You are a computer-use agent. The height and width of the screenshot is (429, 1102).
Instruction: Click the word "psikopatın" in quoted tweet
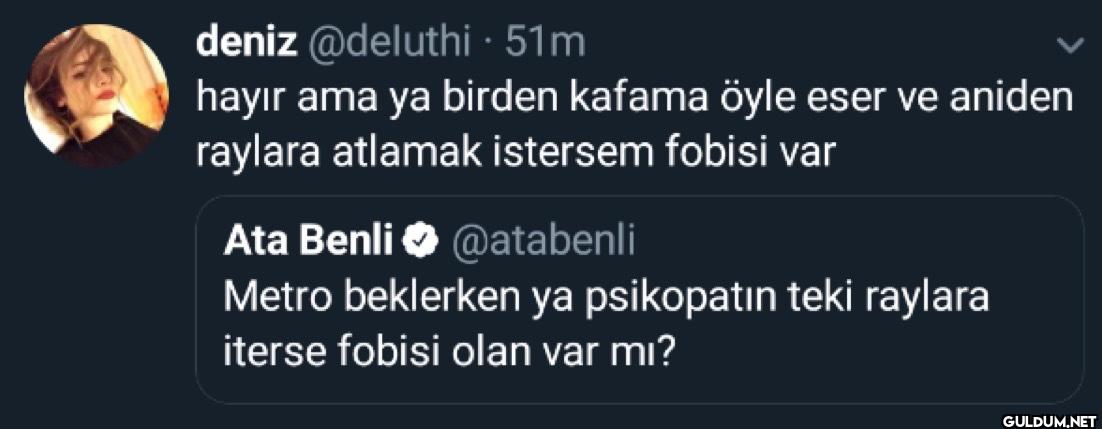pyautogui.click(x=656, y=297)
